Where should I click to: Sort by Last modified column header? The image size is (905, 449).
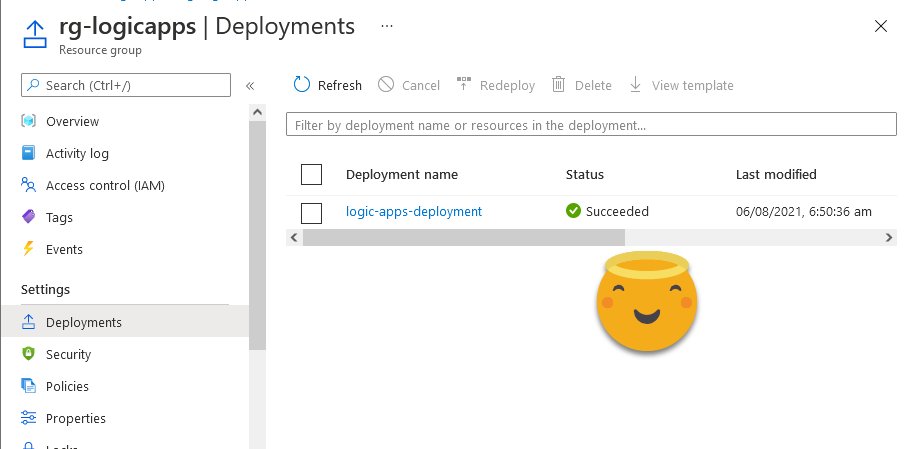(776, 174)
